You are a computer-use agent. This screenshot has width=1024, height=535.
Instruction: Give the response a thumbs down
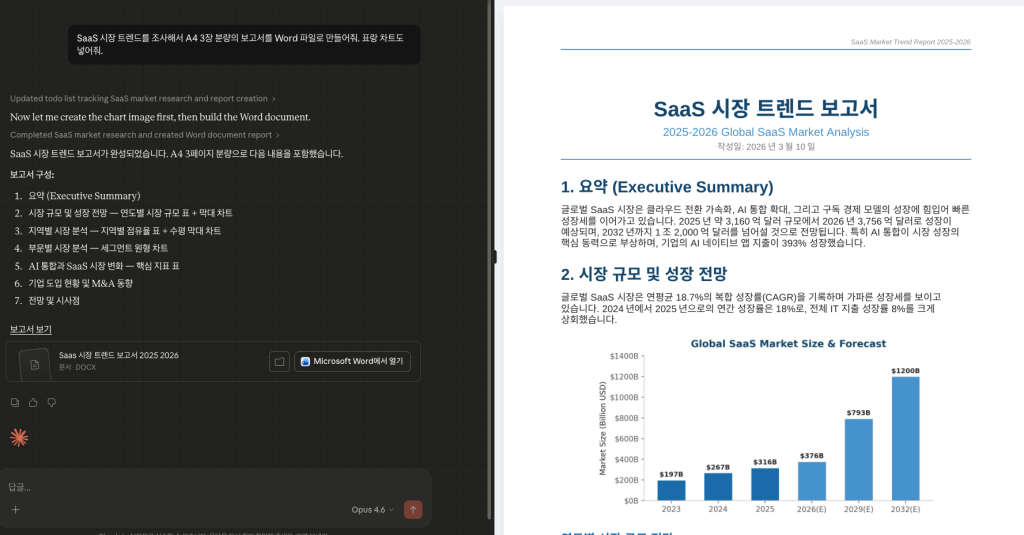(x=51, y=402)
